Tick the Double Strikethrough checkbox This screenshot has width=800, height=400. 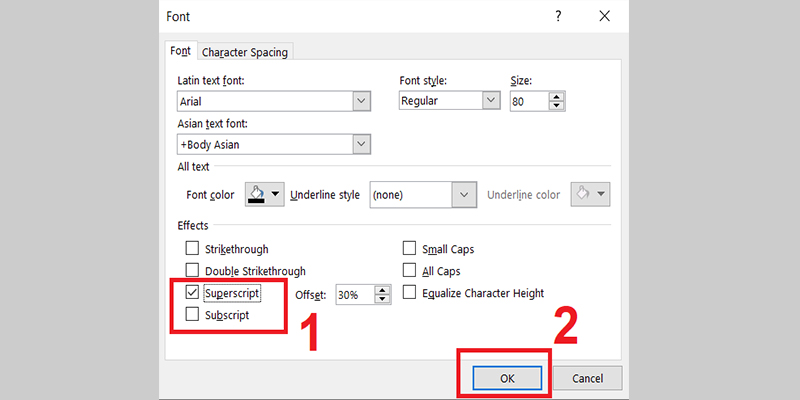(x=192, y=271)
